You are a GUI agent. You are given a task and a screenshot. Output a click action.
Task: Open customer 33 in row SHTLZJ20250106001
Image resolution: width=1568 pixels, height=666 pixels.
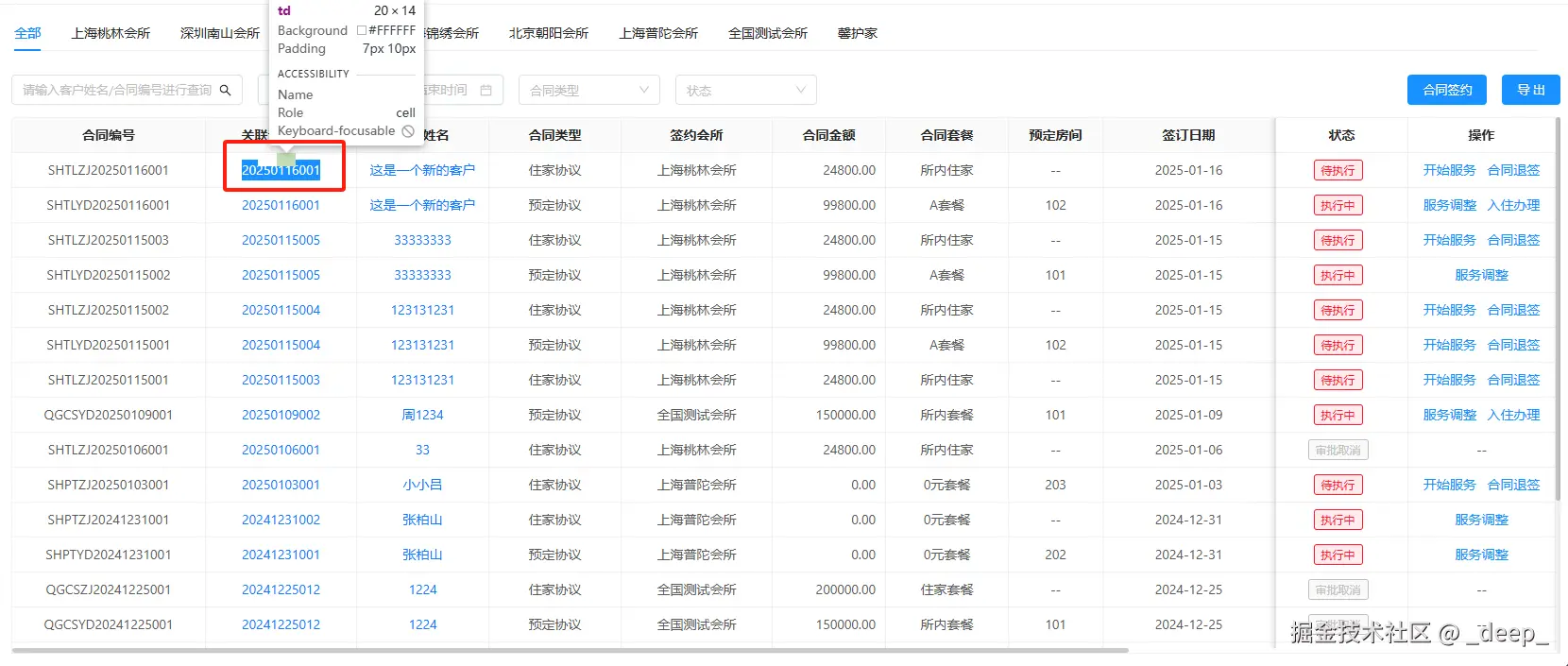coord(422,450)
